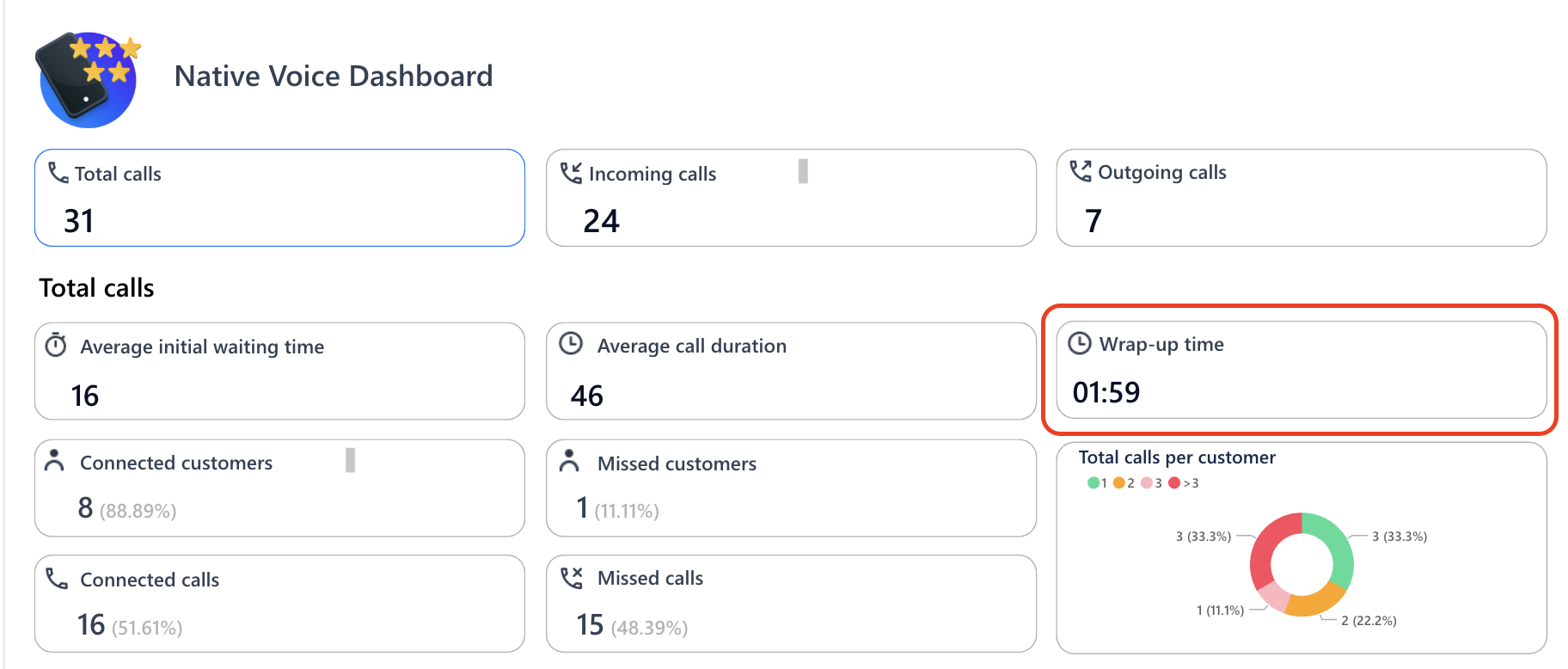Screen dimensions: 1568x669
Task: Click the phone icon beside Total calls
Action: click(58, 173)
